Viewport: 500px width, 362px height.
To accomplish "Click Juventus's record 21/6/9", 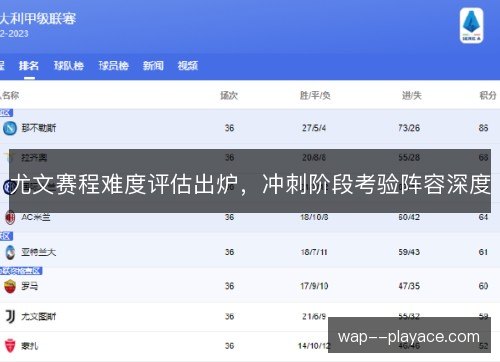I will pyautogui.click(x=314, y=316).
